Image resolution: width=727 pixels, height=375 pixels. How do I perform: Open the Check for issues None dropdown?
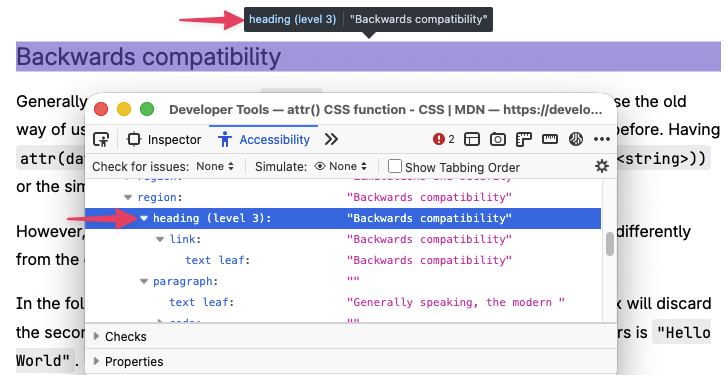click(215, 166)
